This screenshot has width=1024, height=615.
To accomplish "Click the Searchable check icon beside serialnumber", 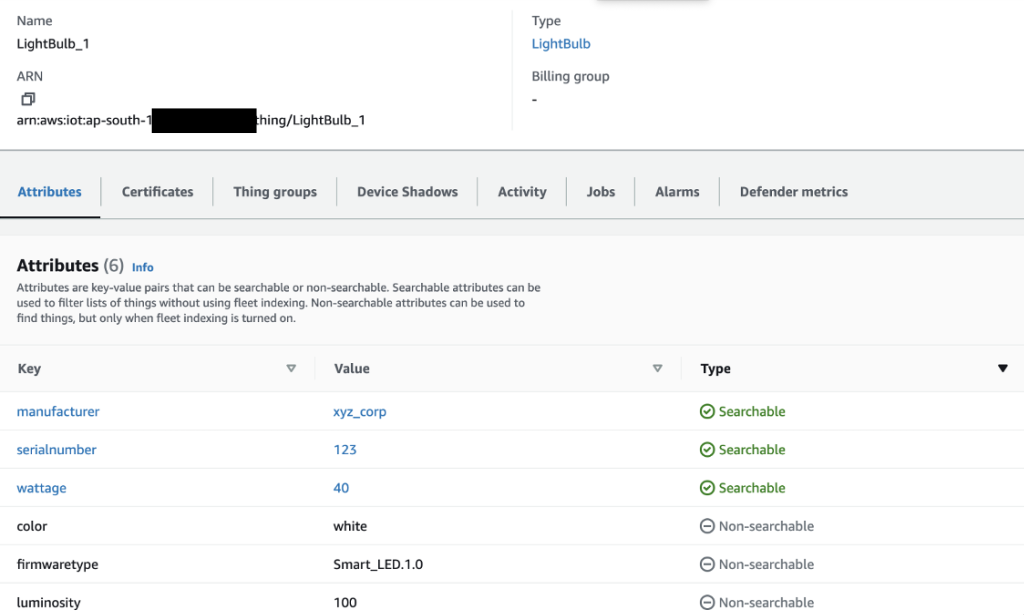I will click(705, 449).
